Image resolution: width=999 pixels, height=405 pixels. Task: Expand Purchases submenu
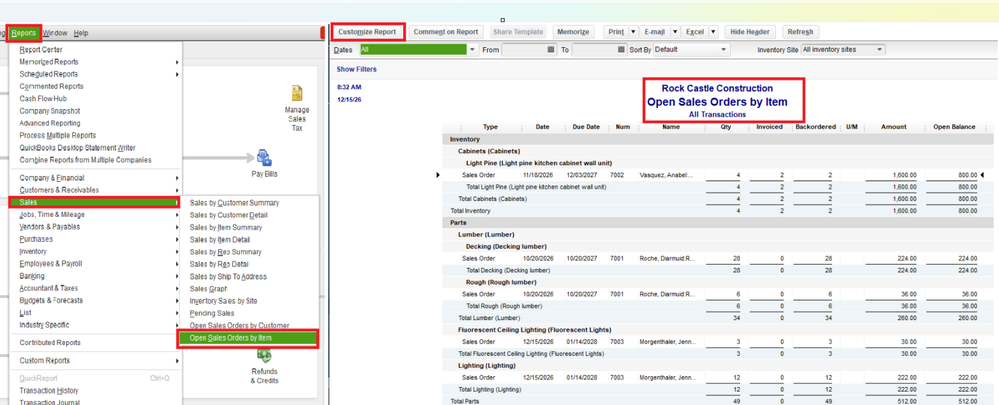click(x=96, y=239)
